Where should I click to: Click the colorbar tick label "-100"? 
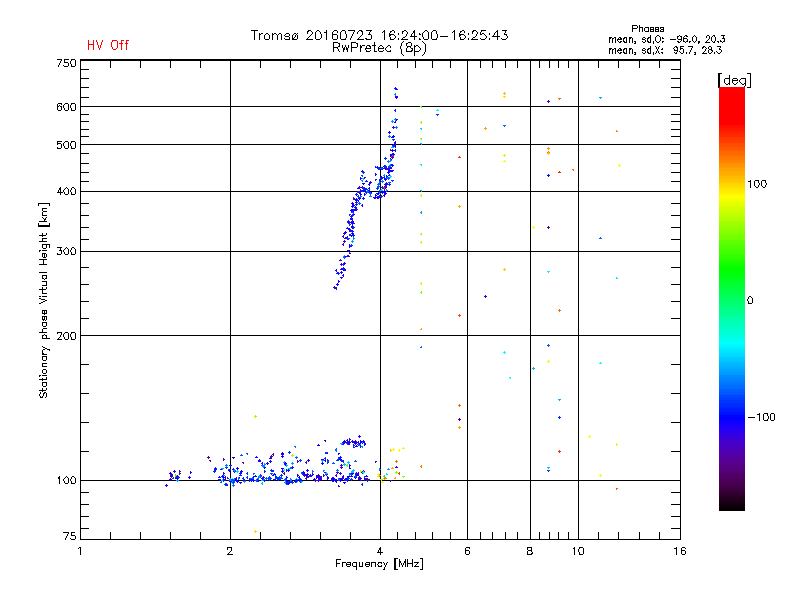tap(761, 417)
